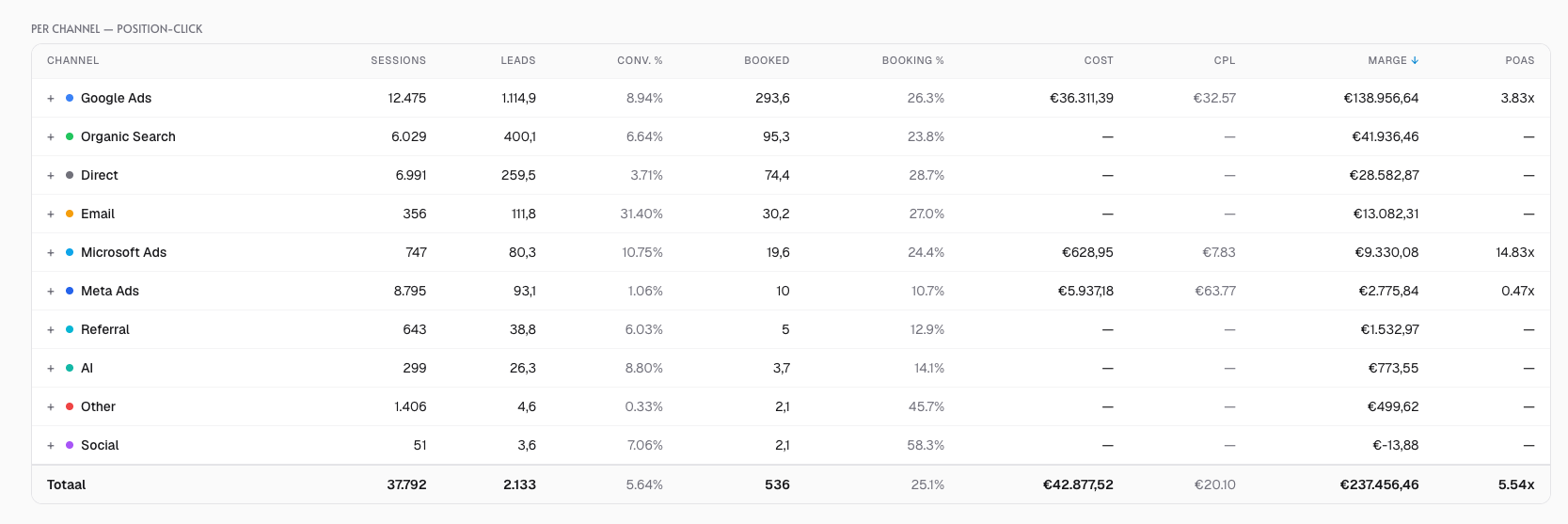Expand the Email channel breakdown
The height and width of the screenshot is (524, 1568).
[51, 214]
